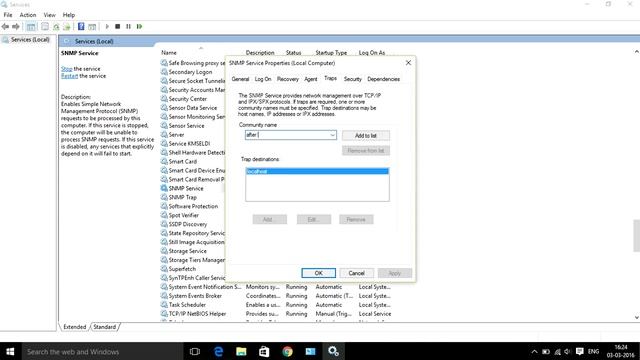Click the Add... trap destination button
Image resolution: width=640 pixels, height=360 pixels.
pyautogui.click(x=269, y=220)
